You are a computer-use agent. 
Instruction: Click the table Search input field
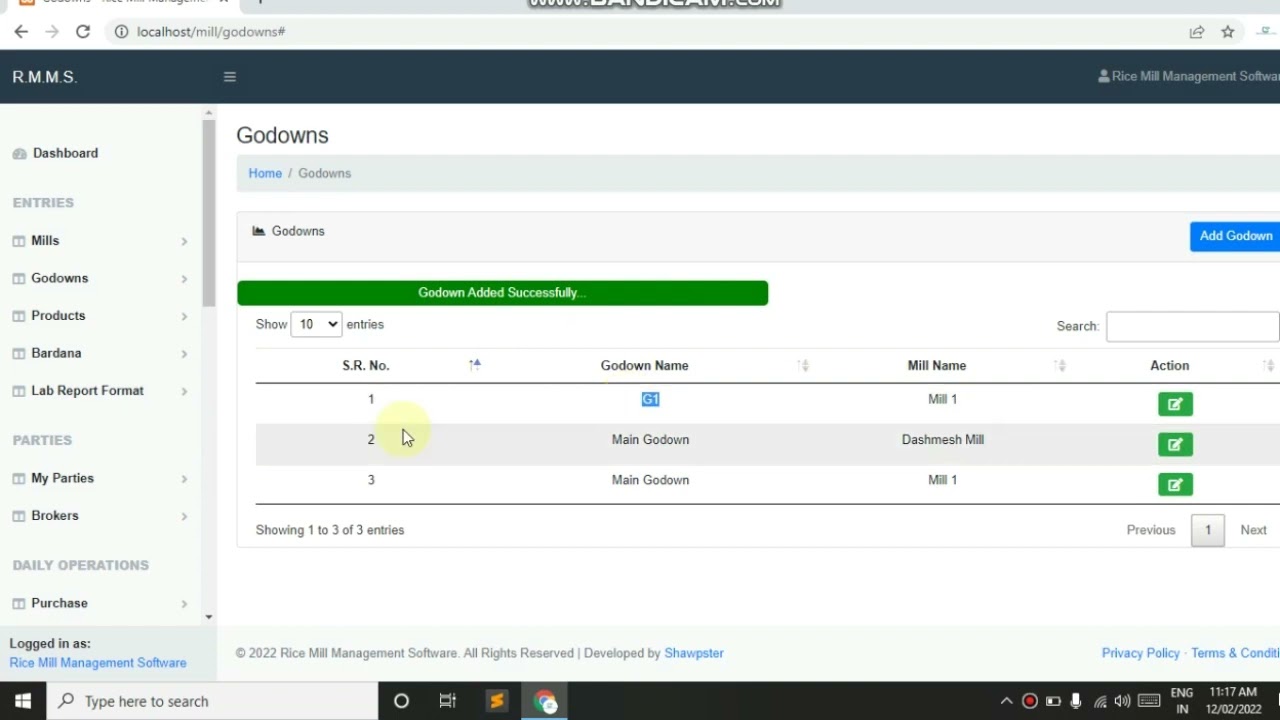coord(1192,326)
